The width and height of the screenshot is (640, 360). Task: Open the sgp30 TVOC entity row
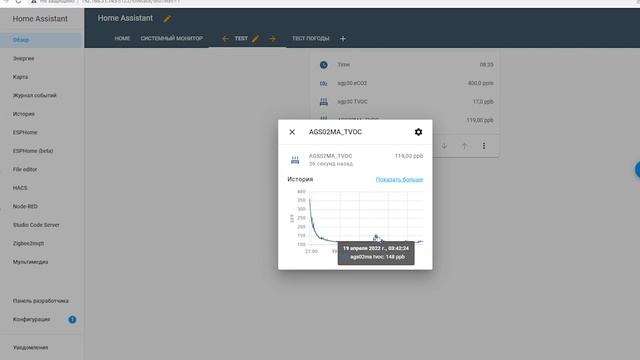(x=406, y=102)
